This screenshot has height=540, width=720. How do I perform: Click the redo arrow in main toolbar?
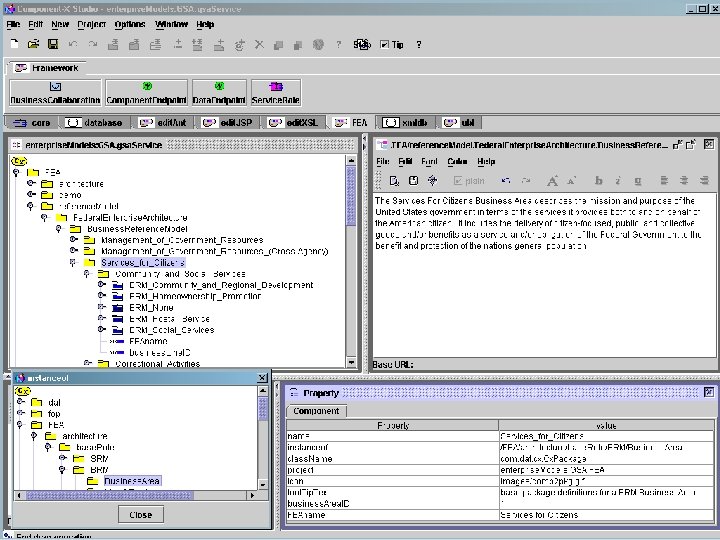pyautogui.click(x=93, y=44)
